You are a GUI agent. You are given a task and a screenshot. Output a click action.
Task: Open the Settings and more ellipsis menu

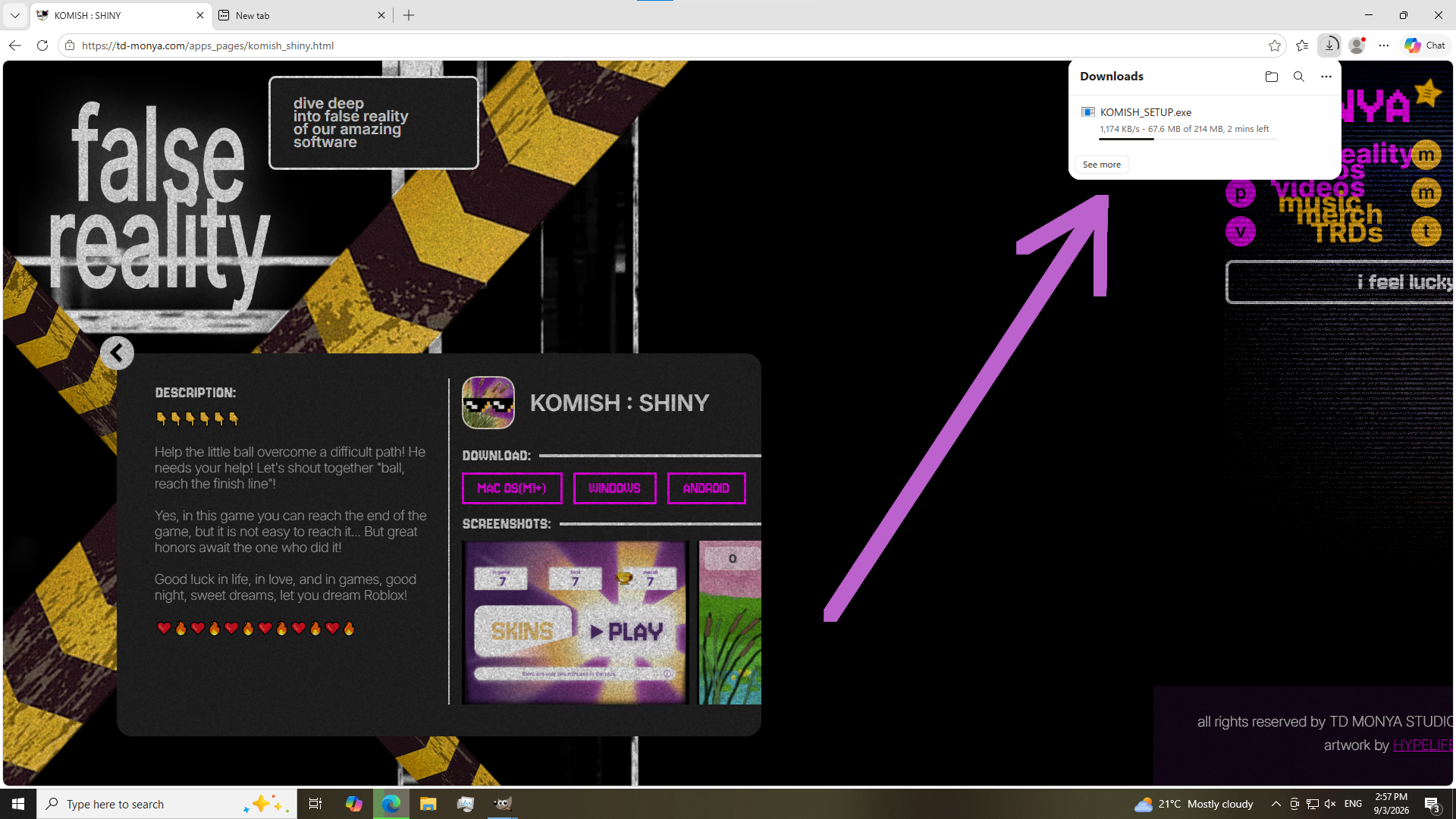coord(1384,45)
